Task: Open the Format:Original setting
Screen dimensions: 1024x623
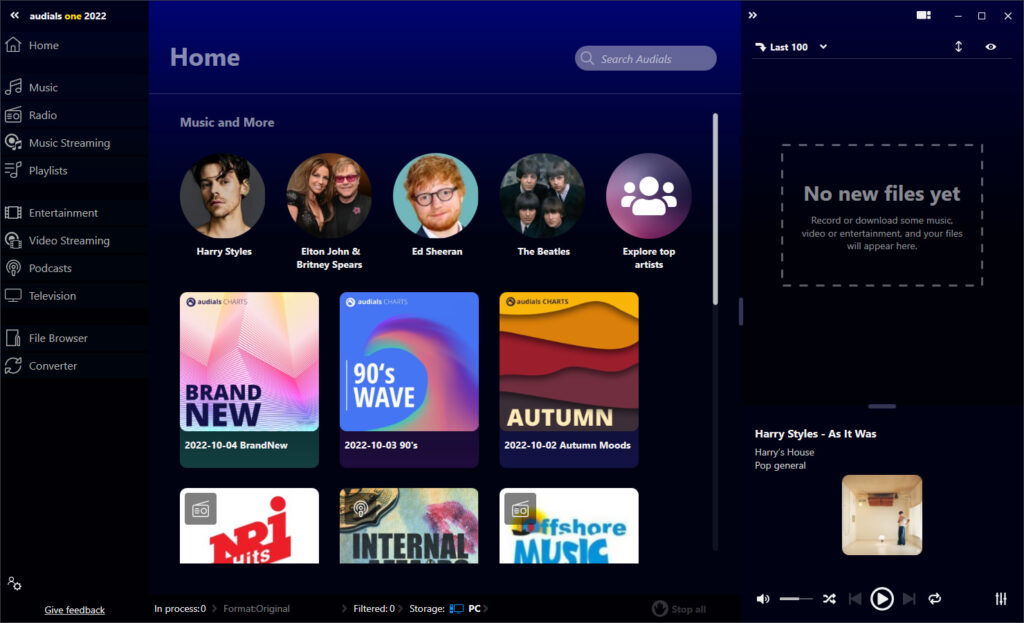Action: pos(257,609)
